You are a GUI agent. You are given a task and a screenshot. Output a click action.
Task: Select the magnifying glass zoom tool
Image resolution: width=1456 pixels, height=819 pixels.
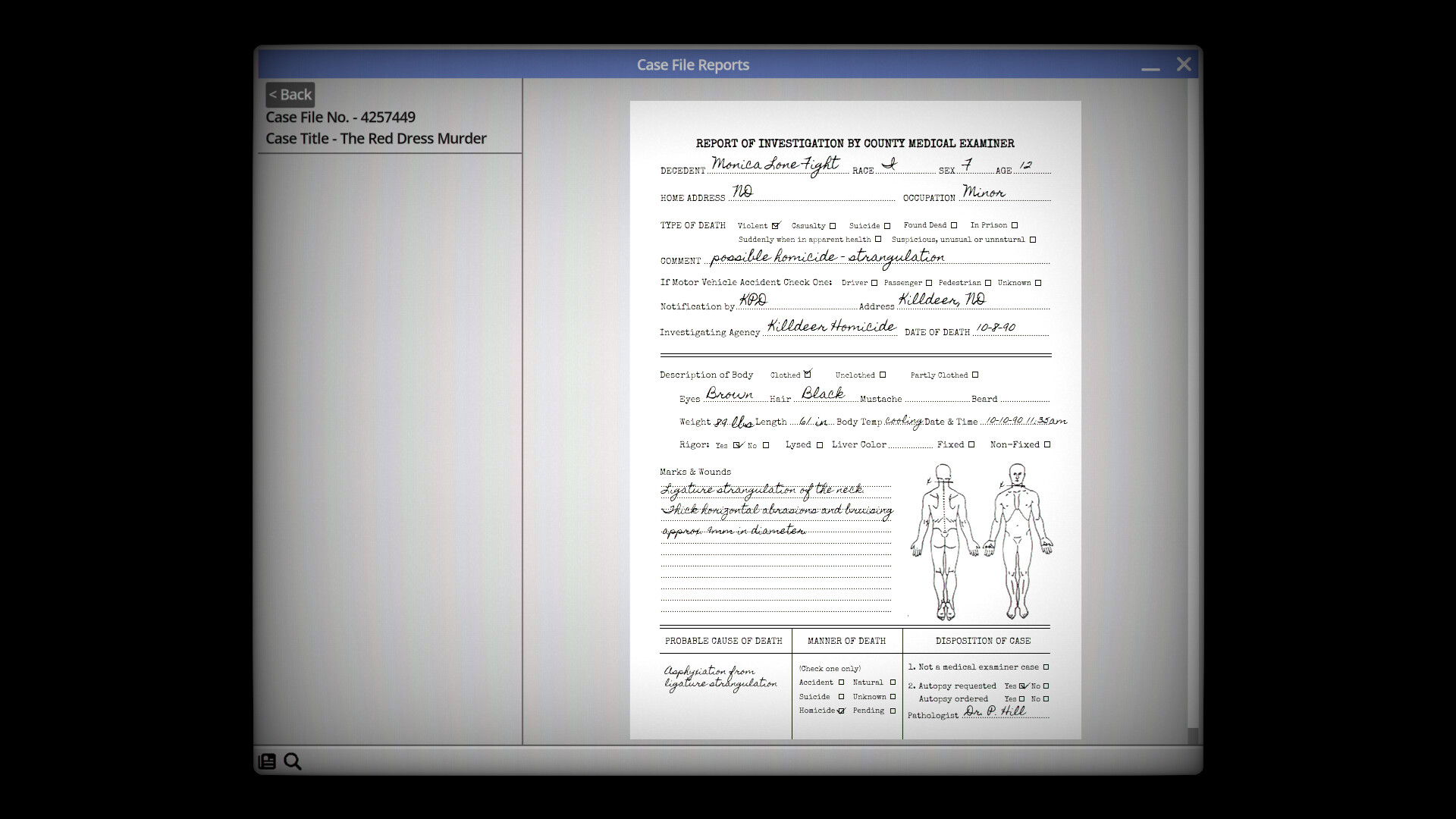292,761
